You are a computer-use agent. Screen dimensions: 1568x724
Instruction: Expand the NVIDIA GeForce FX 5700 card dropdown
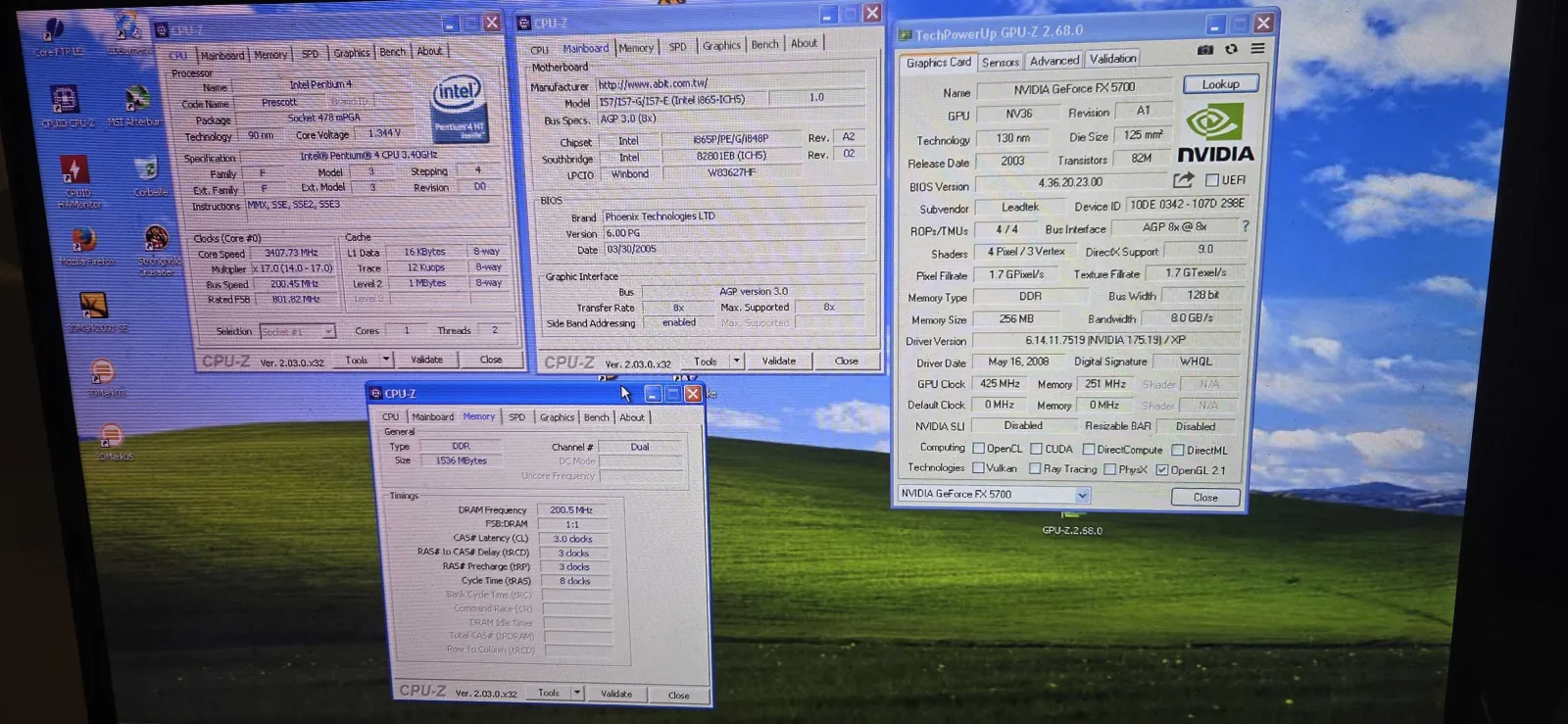coord(1082,496)
